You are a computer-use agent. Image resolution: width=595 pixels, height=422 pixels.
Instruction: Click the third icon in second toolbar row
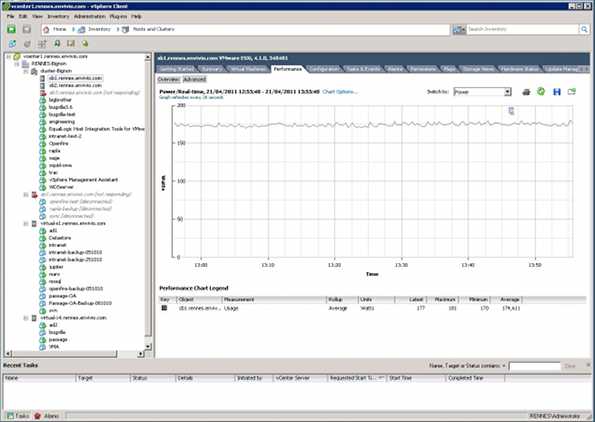click(x=42, y=44)
